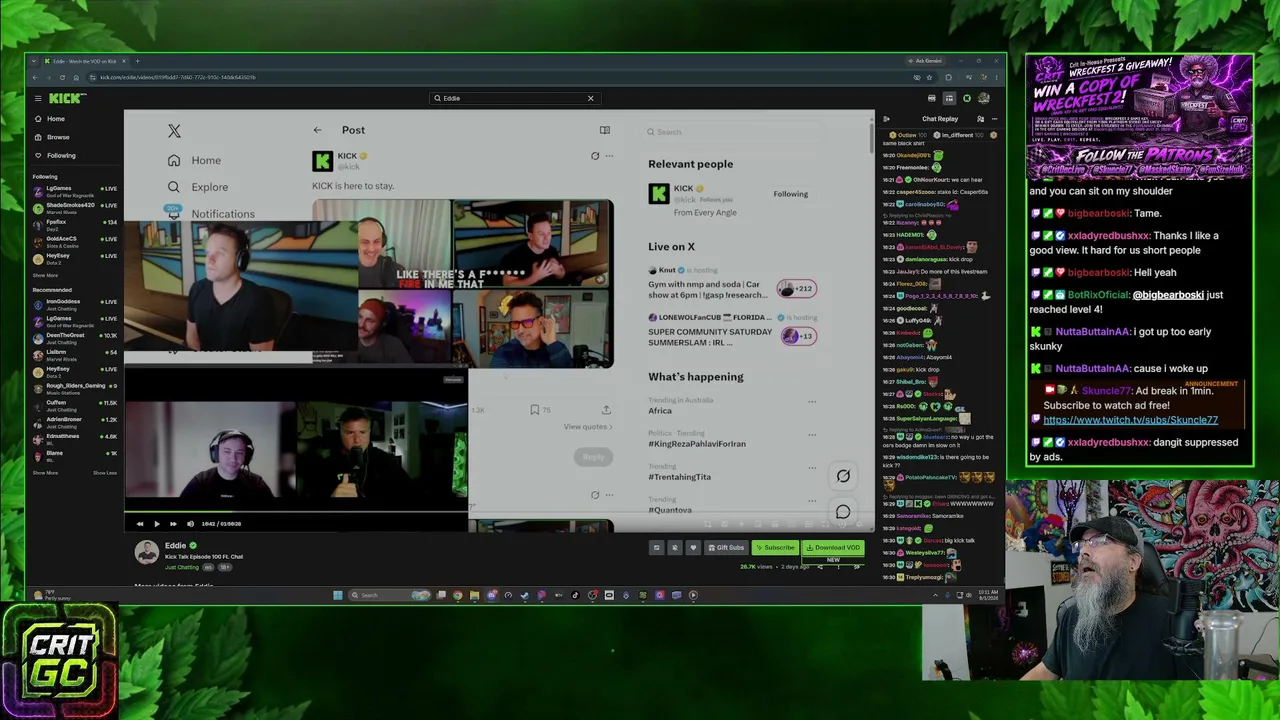Open ShadeSmokes420 channel in sidebar
Screen dimensions: 1280x720
(x=75, y=207)
